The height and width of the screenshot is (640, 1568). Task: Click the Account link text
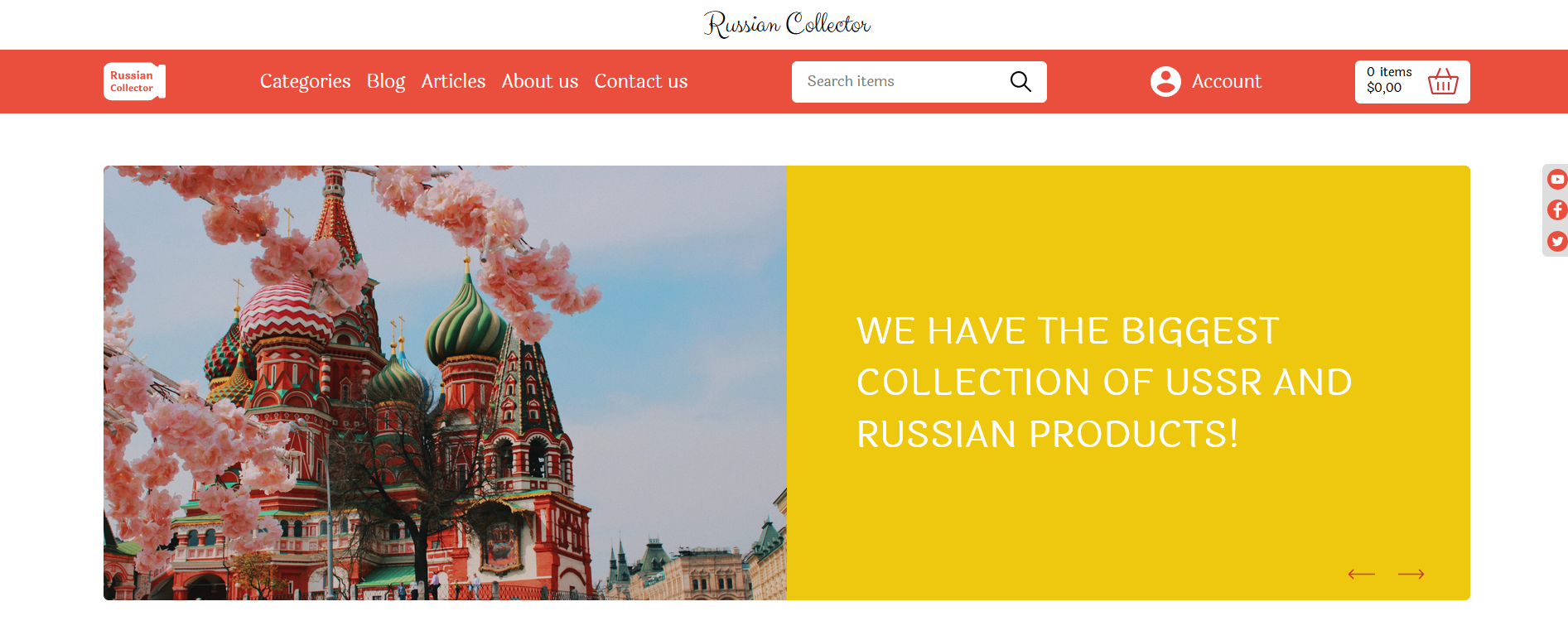tap(1227, 81)
